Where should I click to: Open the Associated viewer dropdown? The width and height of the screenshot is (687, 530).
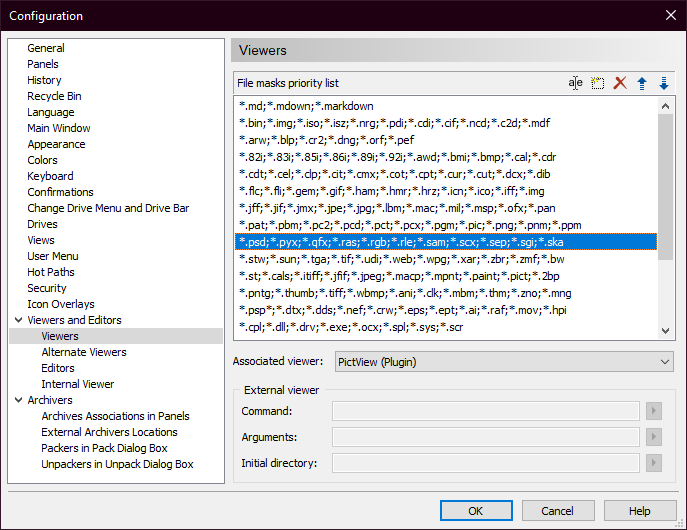[x=503, y=361]
